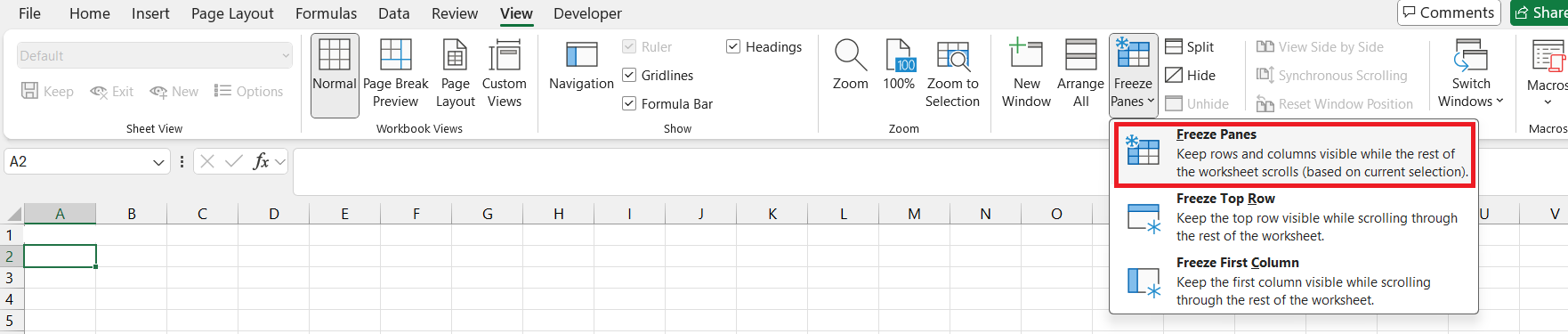This screenshot has width=1568, height=334.
Task: Open a New Window
Action: click(1026, 75)
